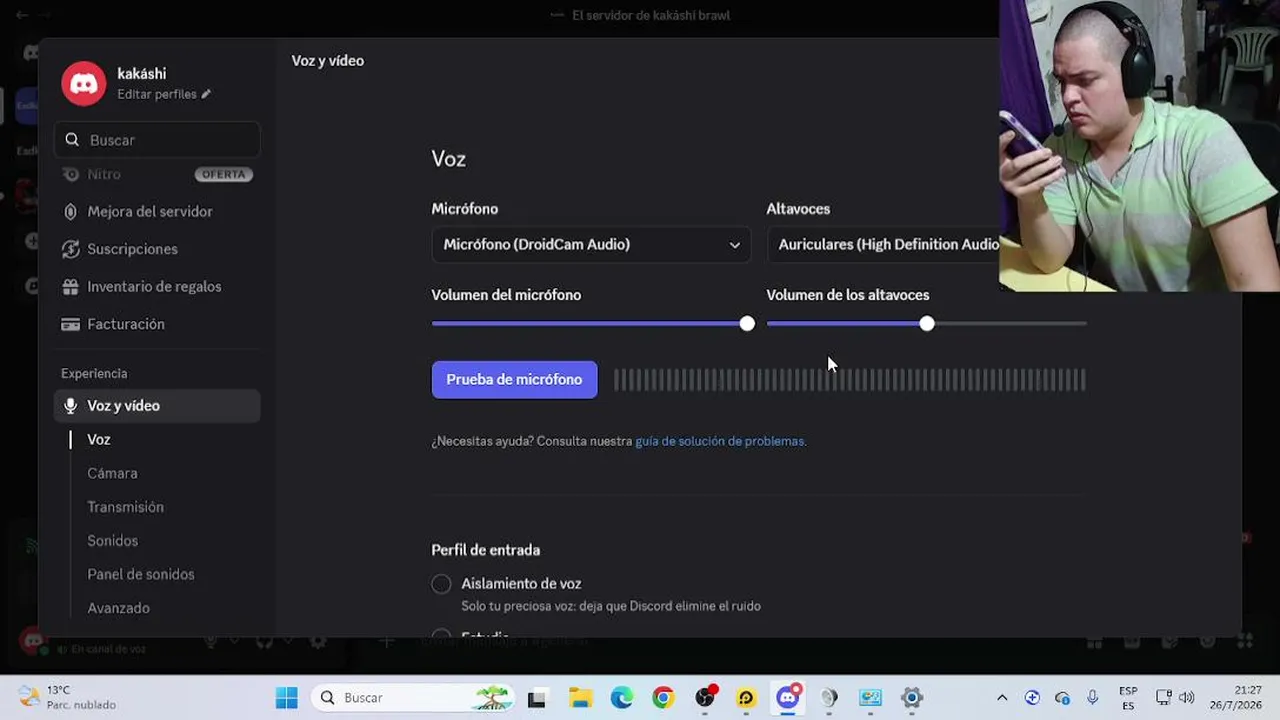The height and width of the screenshot is (720, 1280).
Task: Open the weather widget showing 13°C
Action: point(68,697)
